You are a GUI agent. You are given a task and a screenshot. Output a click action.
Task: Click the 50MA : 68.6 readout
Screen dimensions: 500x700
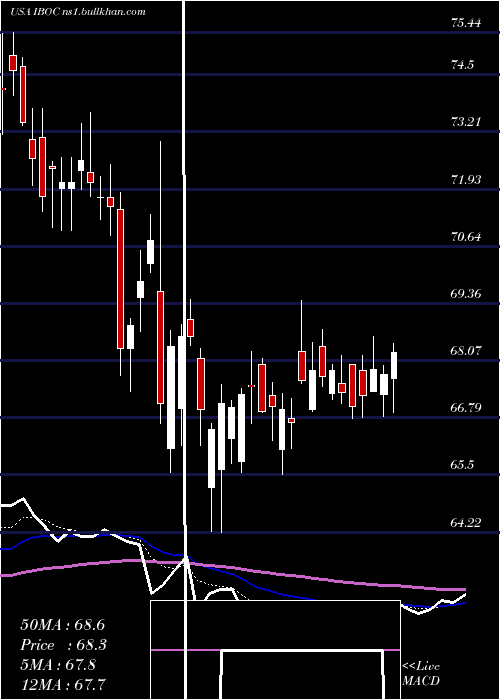tap(62, 625)
